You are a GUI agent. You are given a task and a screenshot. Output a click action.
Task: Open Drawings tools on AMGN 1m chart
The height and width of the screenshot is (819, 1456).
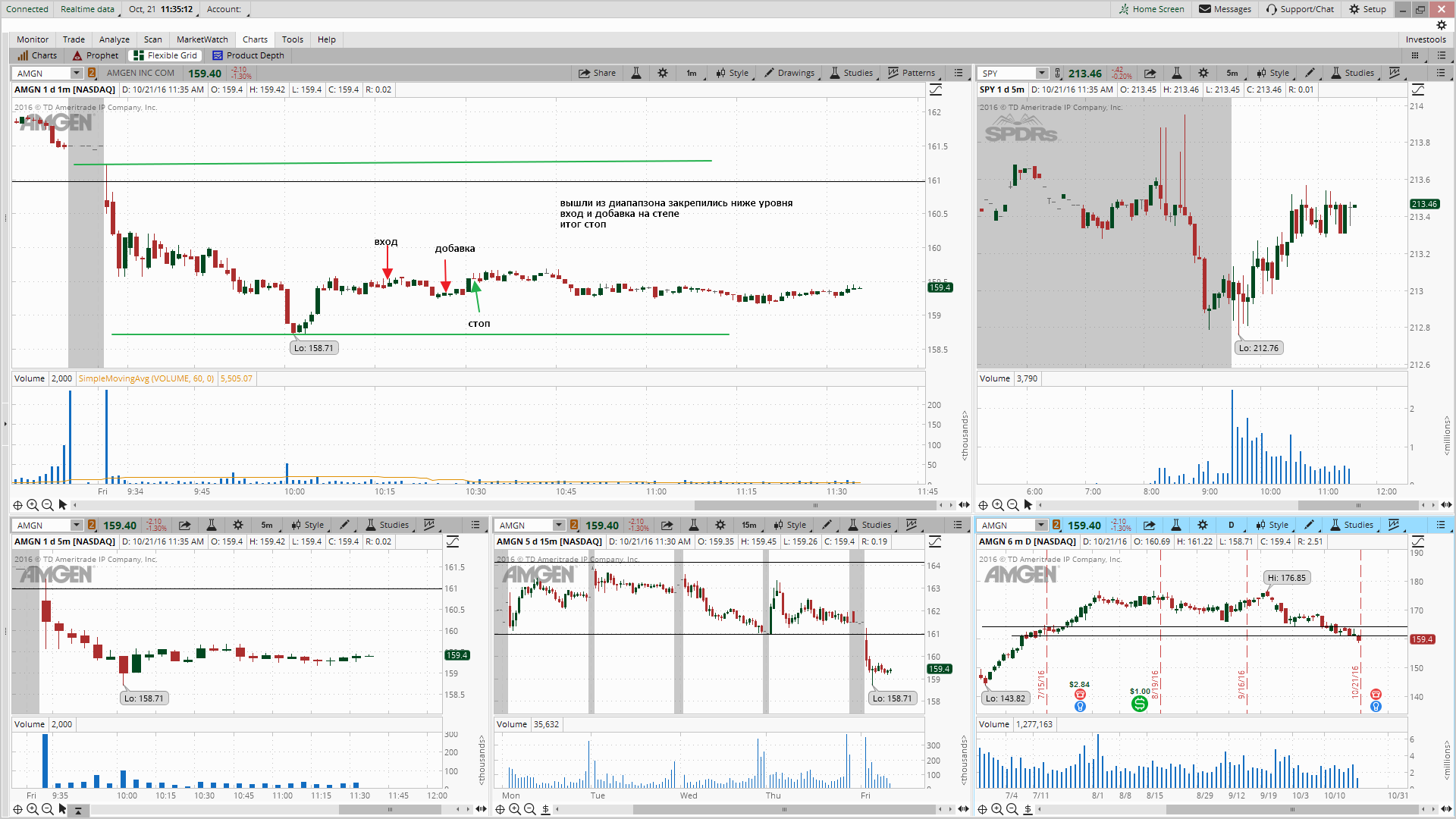pos(789,74)
